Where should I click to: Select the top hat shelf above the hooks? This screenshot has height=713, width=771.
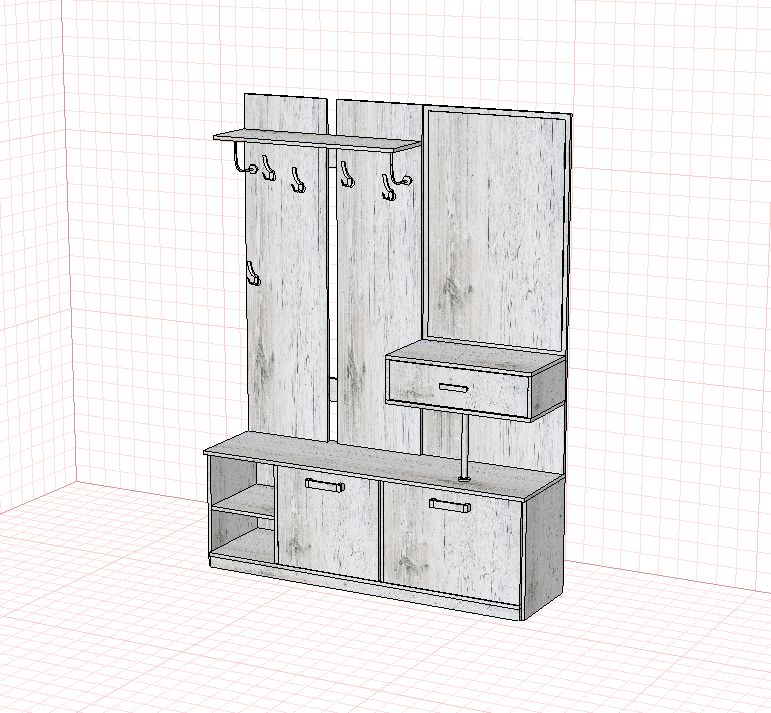coord(317,139)
